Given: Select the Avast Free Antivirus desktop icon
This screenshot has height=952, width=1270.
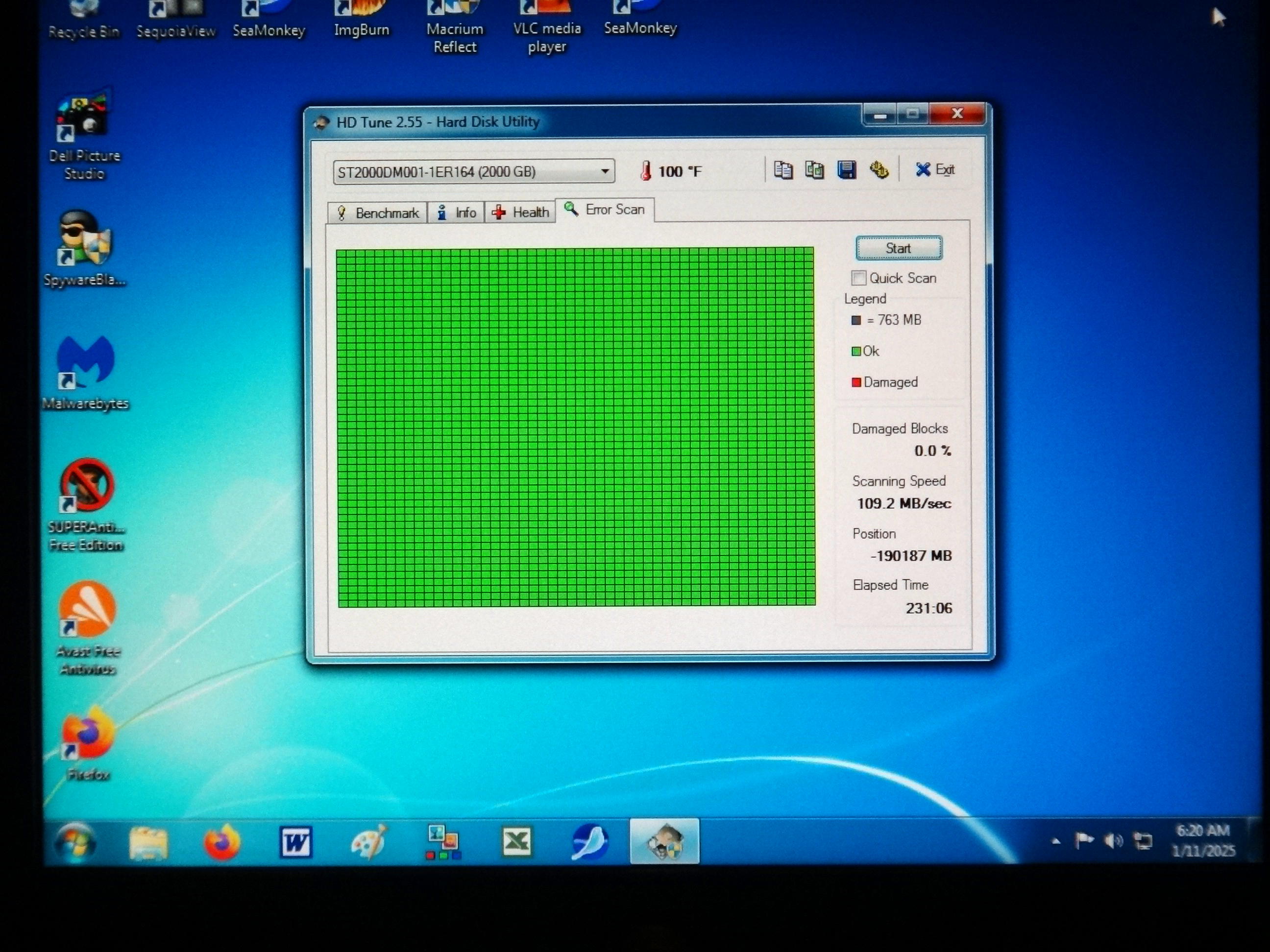Looking at the screenshot, I should [x=88, y=628].
